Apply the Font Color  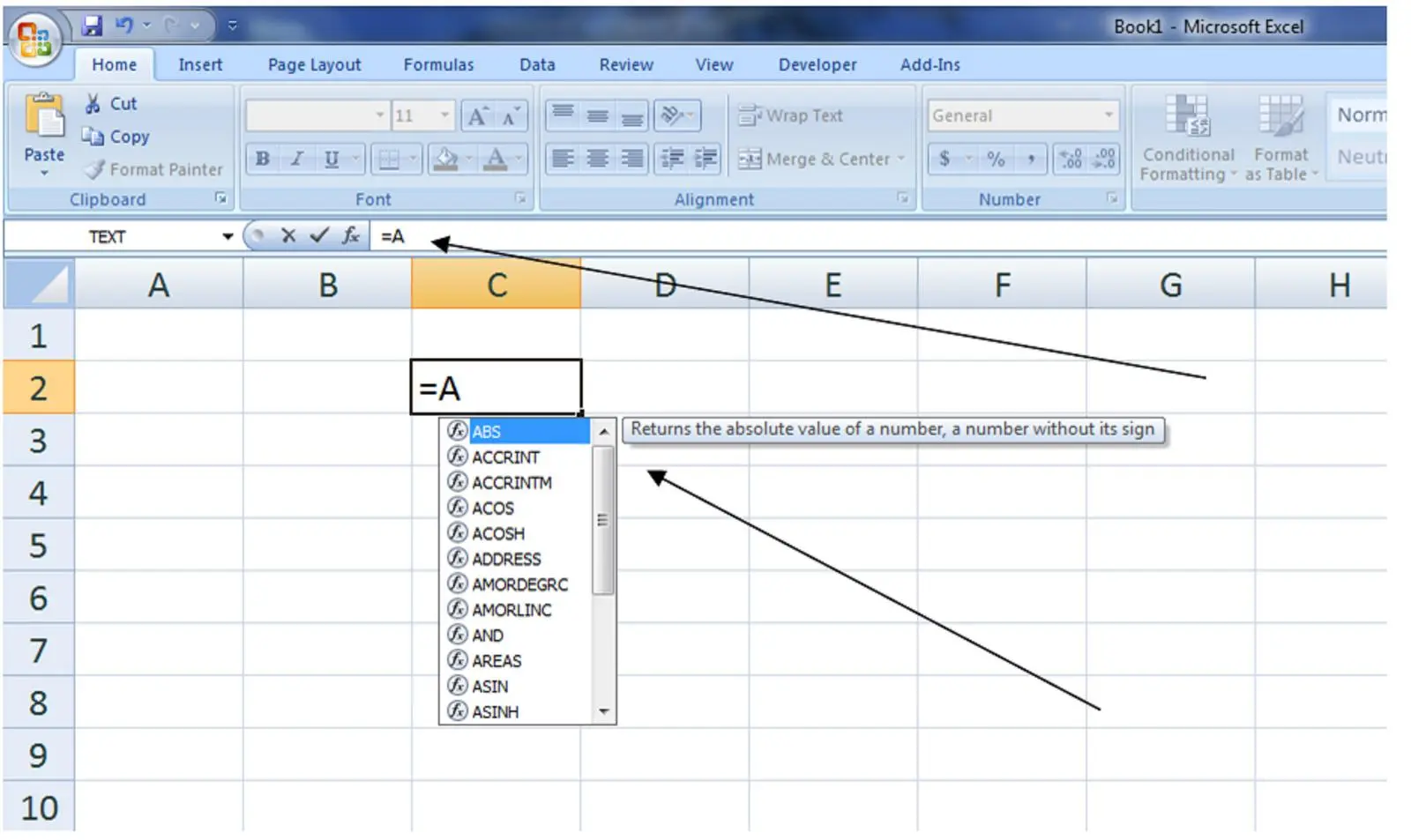(496, 159)
